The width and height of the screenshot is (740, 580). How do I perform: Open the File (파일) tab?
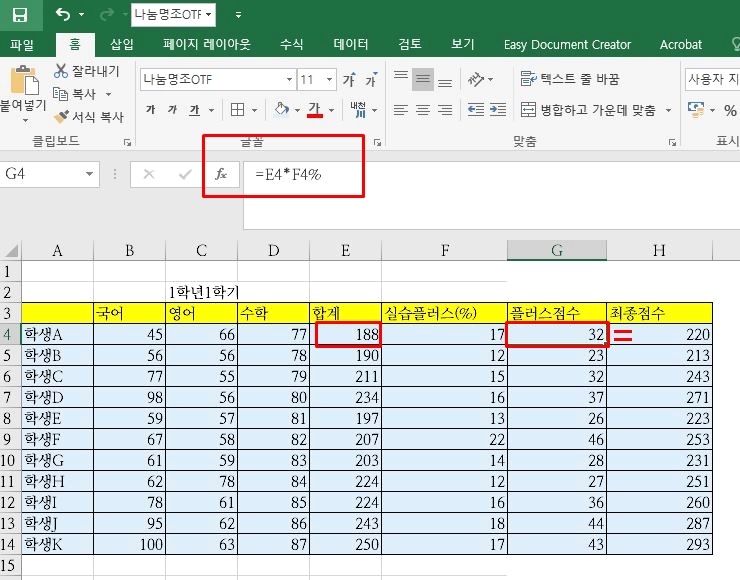(22, 45)
